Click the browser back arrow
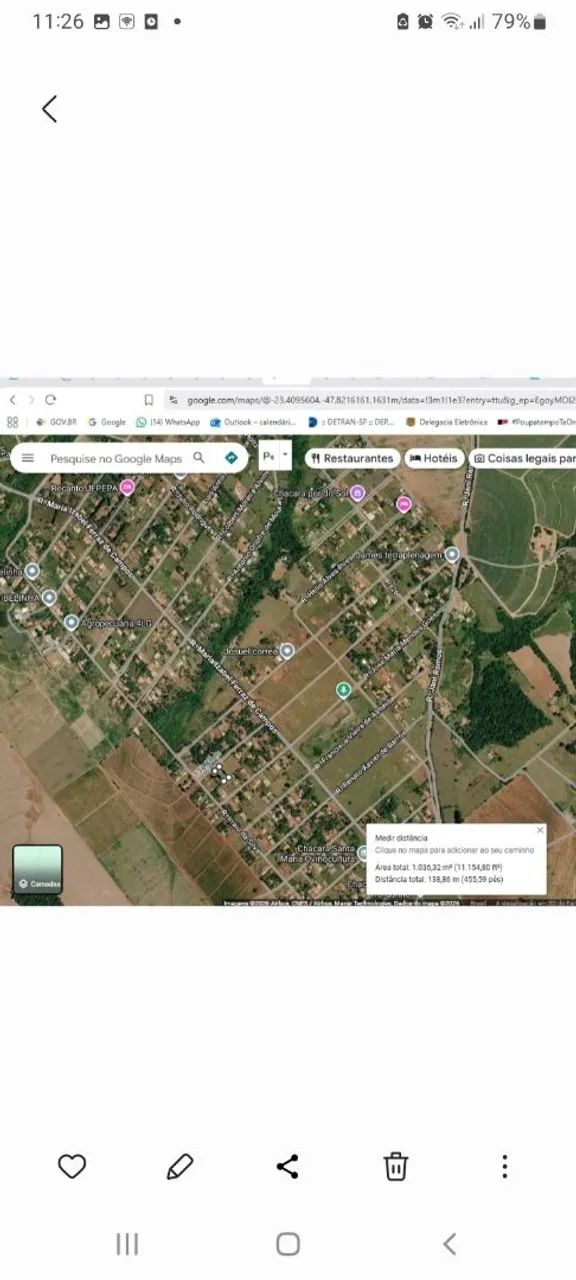The image size is (576, 1280). pyautogui.click(x=12, y=400)
